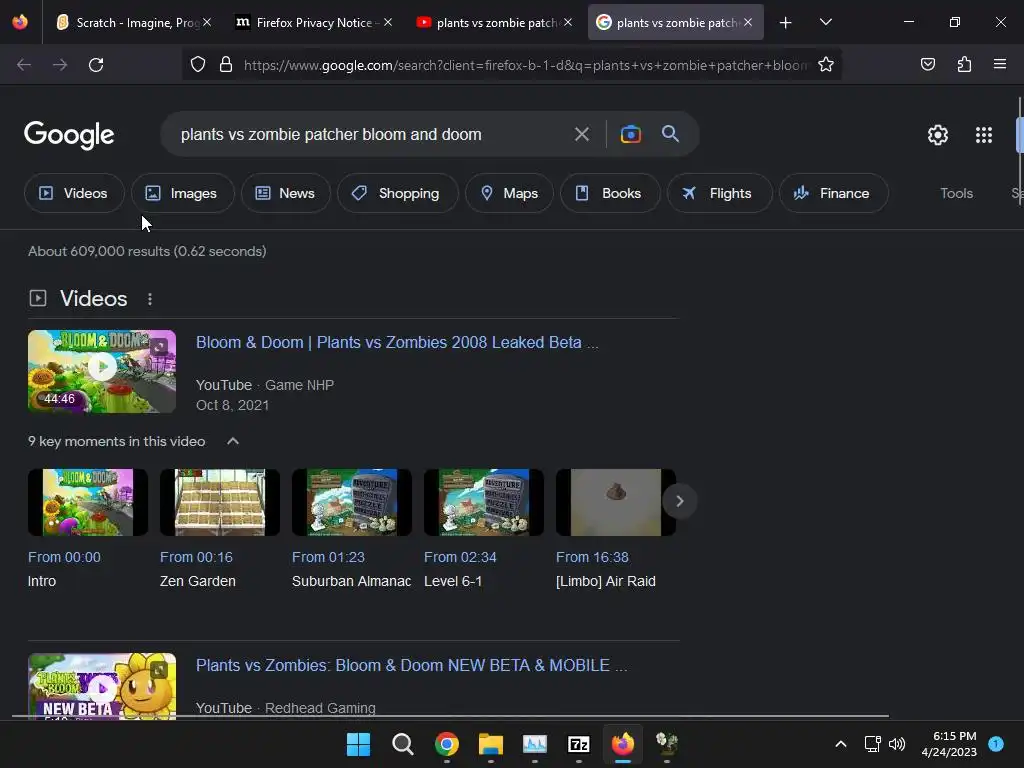Show hidden system tray icons
The image size is (1024, 768).
(x=840, y=744)
